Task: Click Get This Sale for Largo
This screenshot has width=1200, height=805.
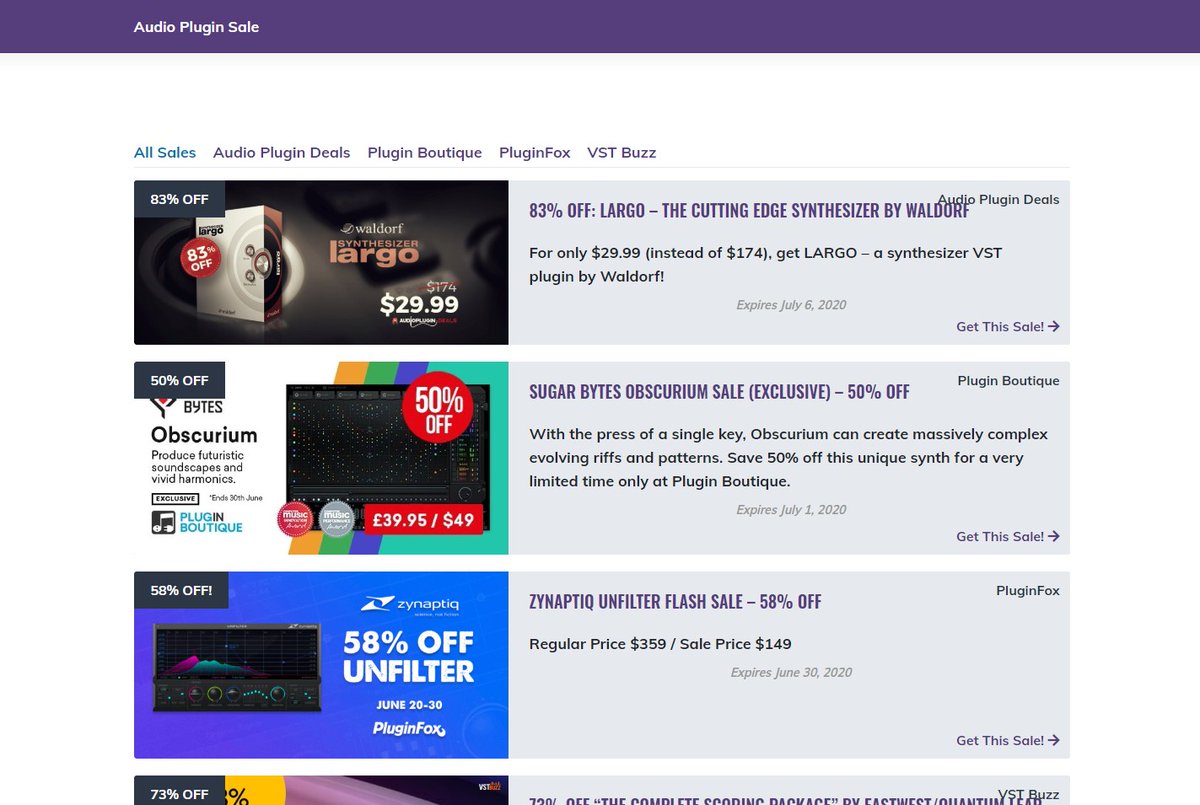Action: click(x=1008, y=327)
